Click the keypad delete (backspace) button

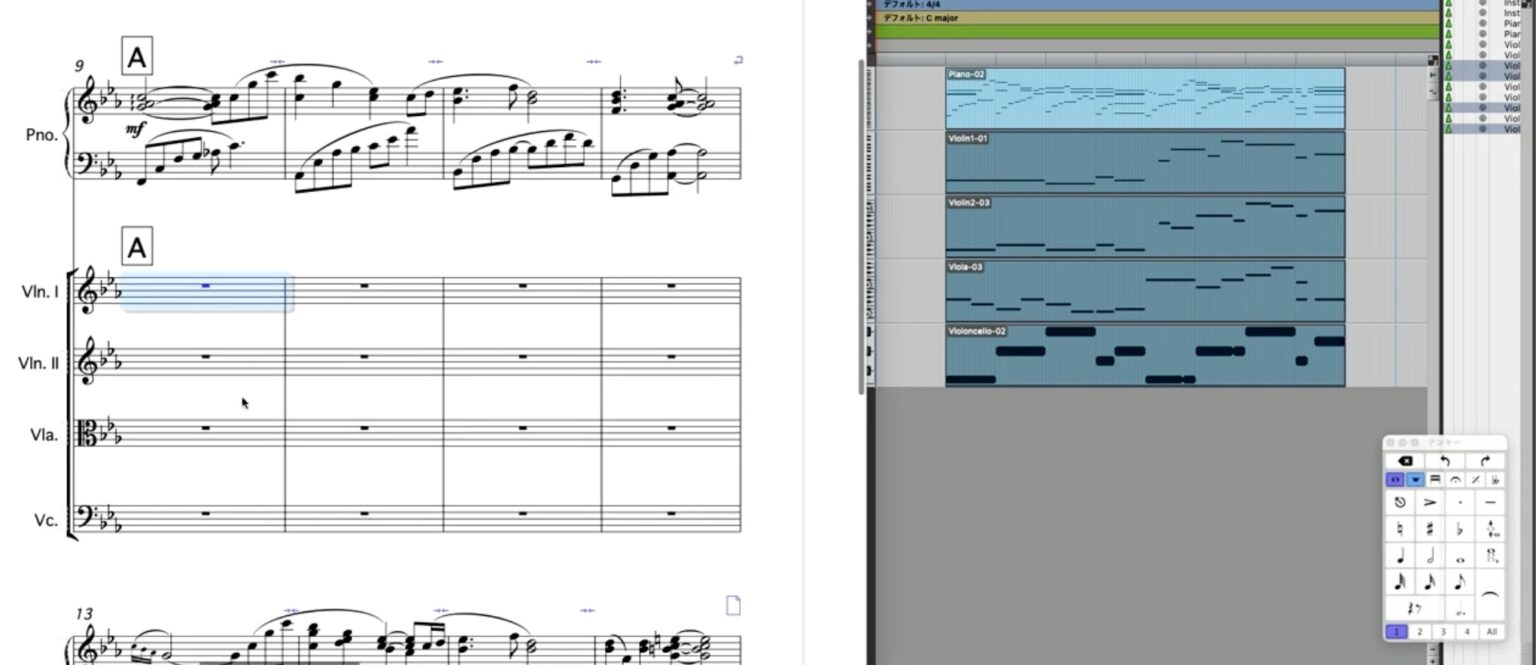pyautogui.click(x=1404, y=461)
